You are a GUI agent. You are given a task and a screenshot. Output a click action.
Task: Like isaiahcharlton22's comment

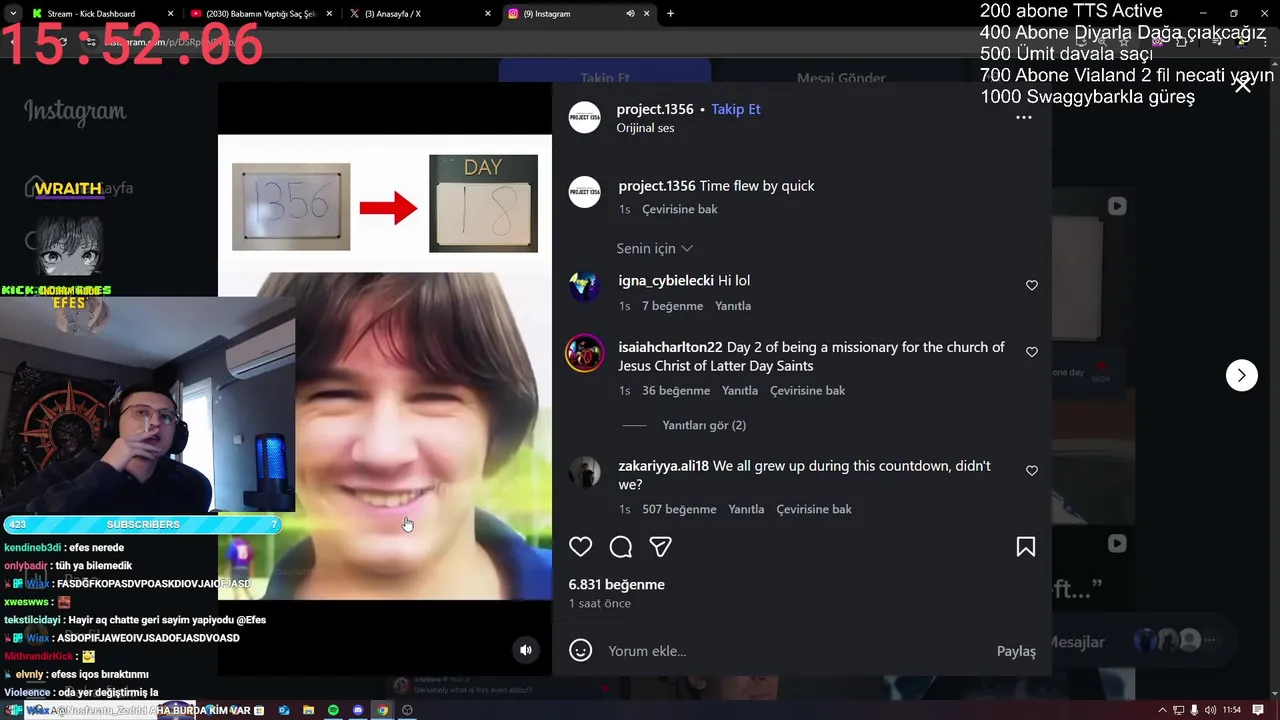(1031, 352)
